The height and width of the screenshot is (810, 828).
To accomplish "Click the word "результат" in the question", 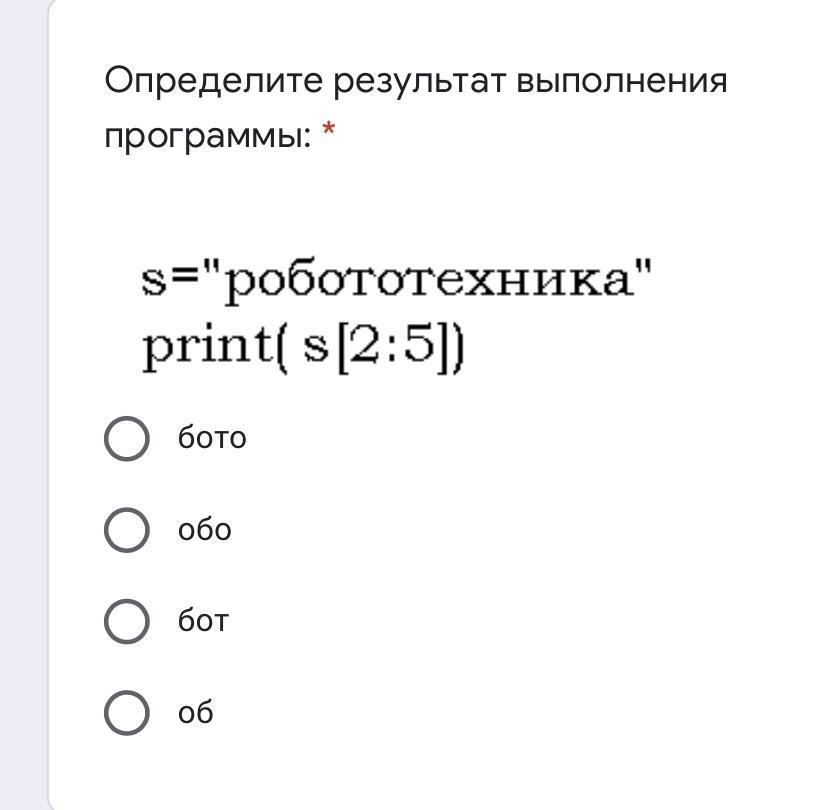I will pyautogui.click(x=420, y=81).
